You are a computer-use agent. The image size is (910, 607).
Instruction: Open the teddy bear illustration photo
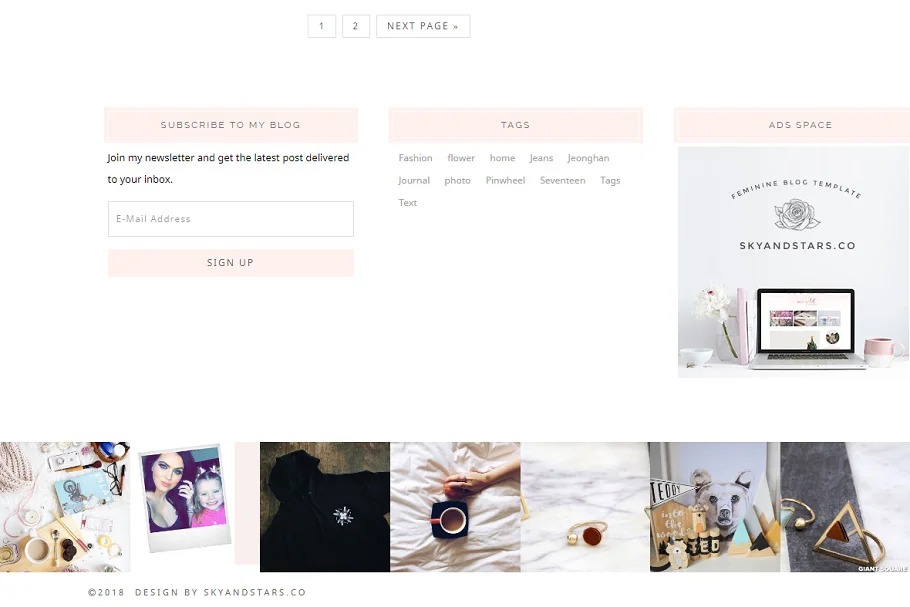point(715,507)
